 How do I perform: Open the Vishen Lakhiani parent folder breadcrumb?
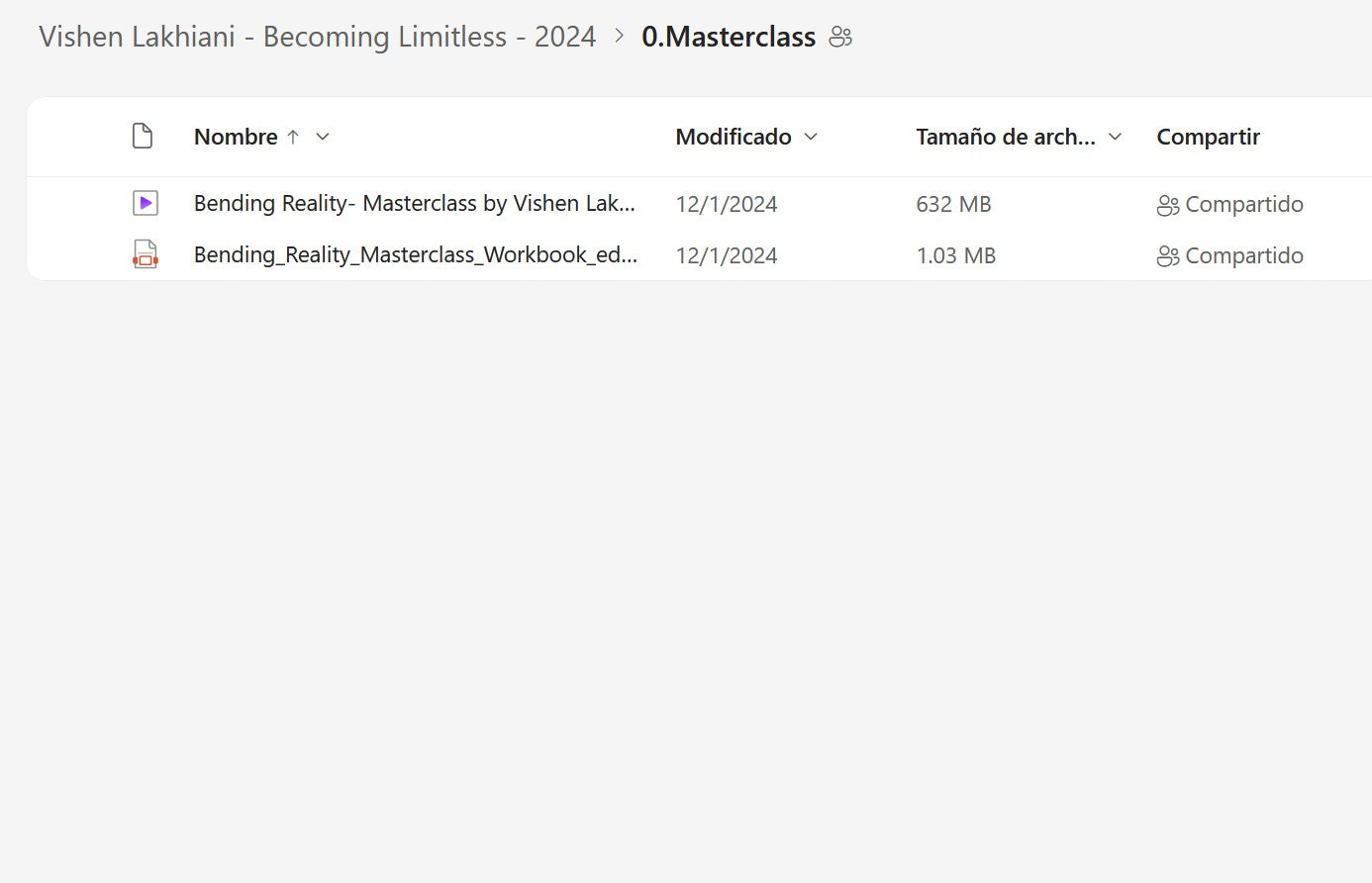(317, 37)
